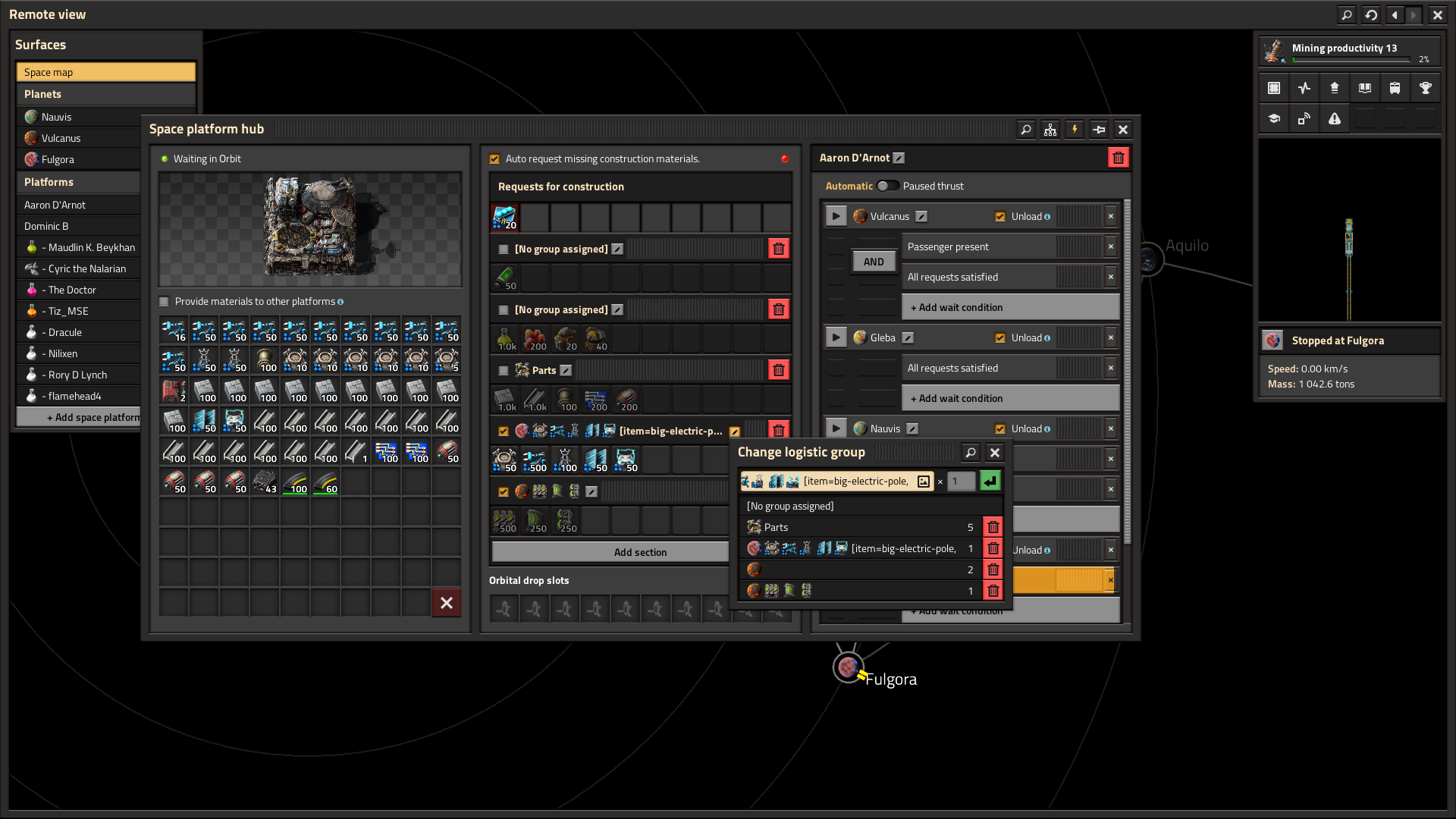
Task: Go to Vulcanus with play arrow
Action: point(836,216)
